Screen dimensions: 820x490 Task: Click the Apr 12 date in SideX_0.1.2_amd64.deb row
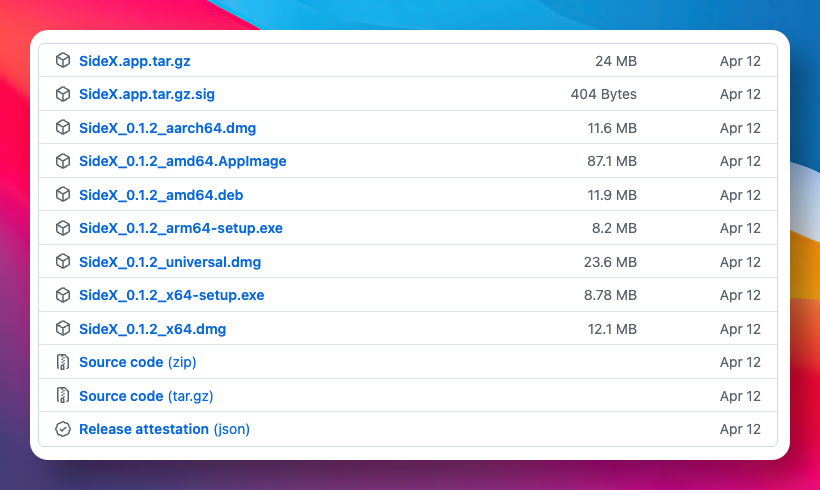740,195
